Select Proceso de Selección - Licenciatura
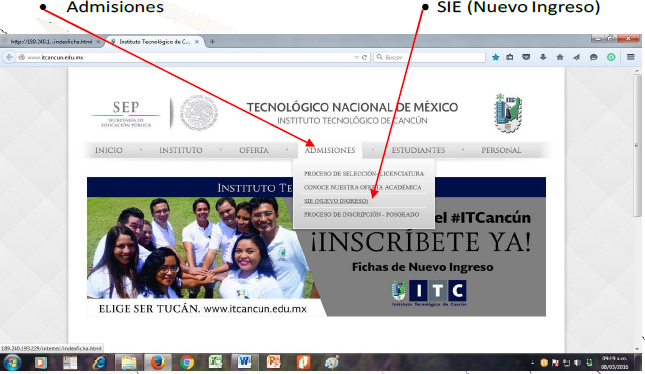Viewport: 645px width, 374px height. [x=364, y=174]
